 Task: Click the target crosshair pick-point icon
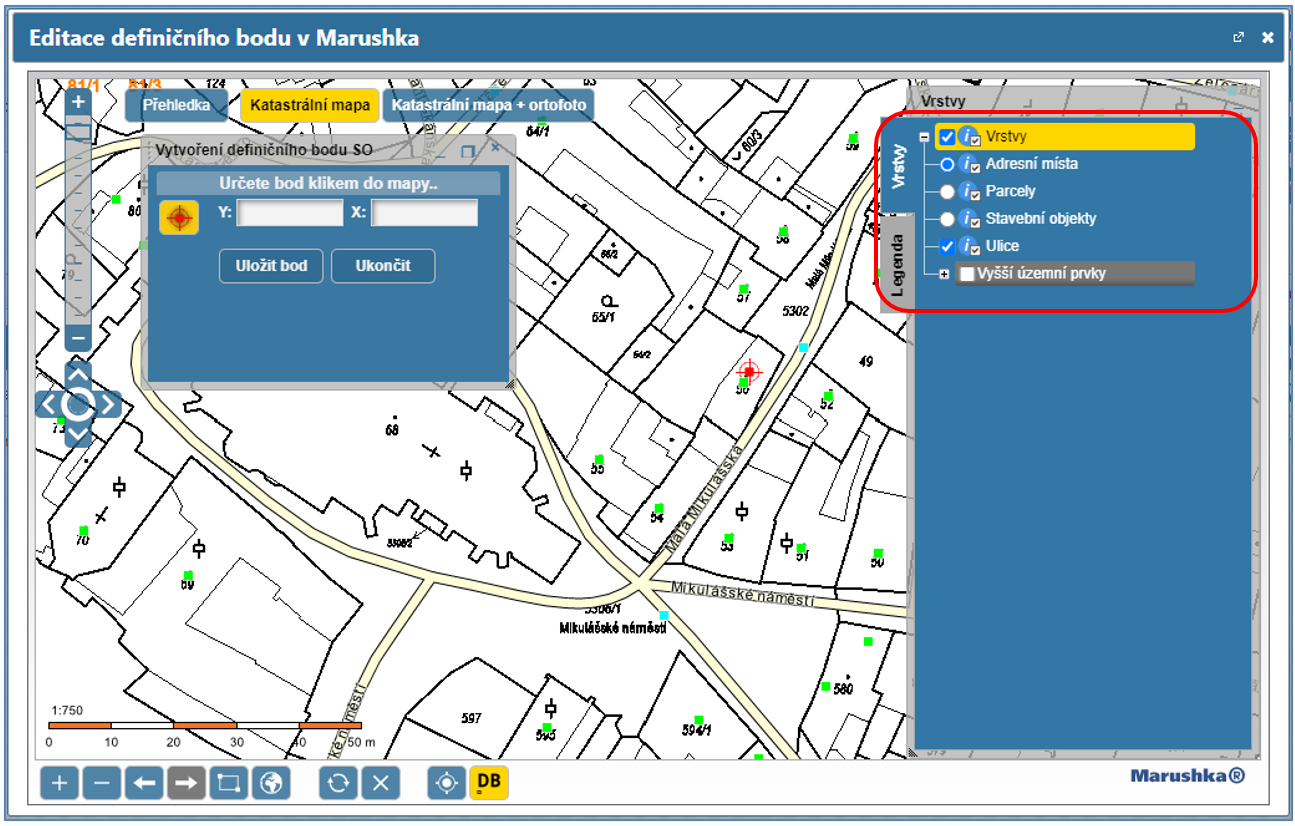click(x=179, y=217)
